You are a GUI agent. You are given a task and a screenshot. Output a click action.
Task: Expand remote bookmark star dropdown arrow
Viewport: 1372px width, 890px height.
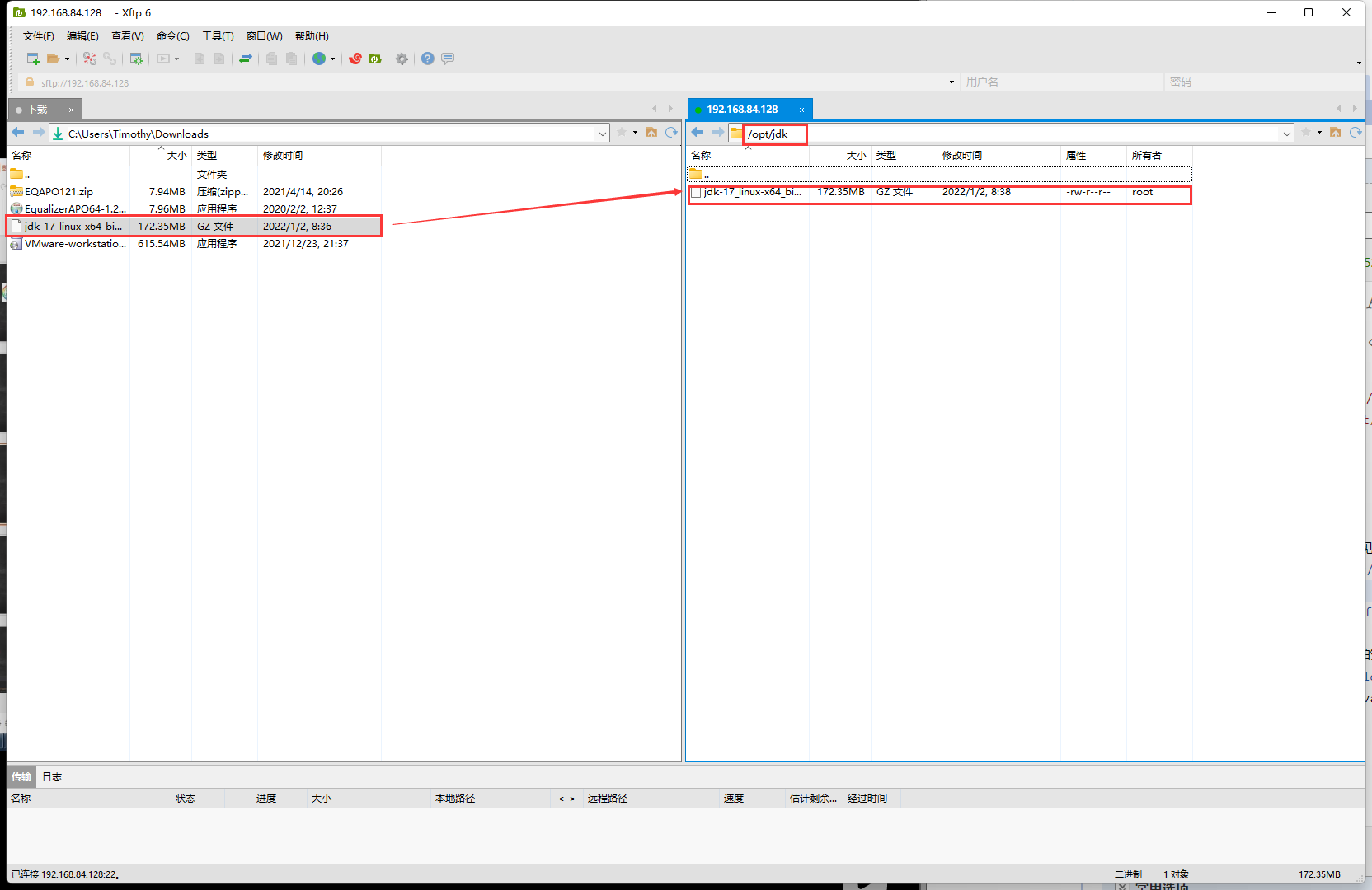1319,133
